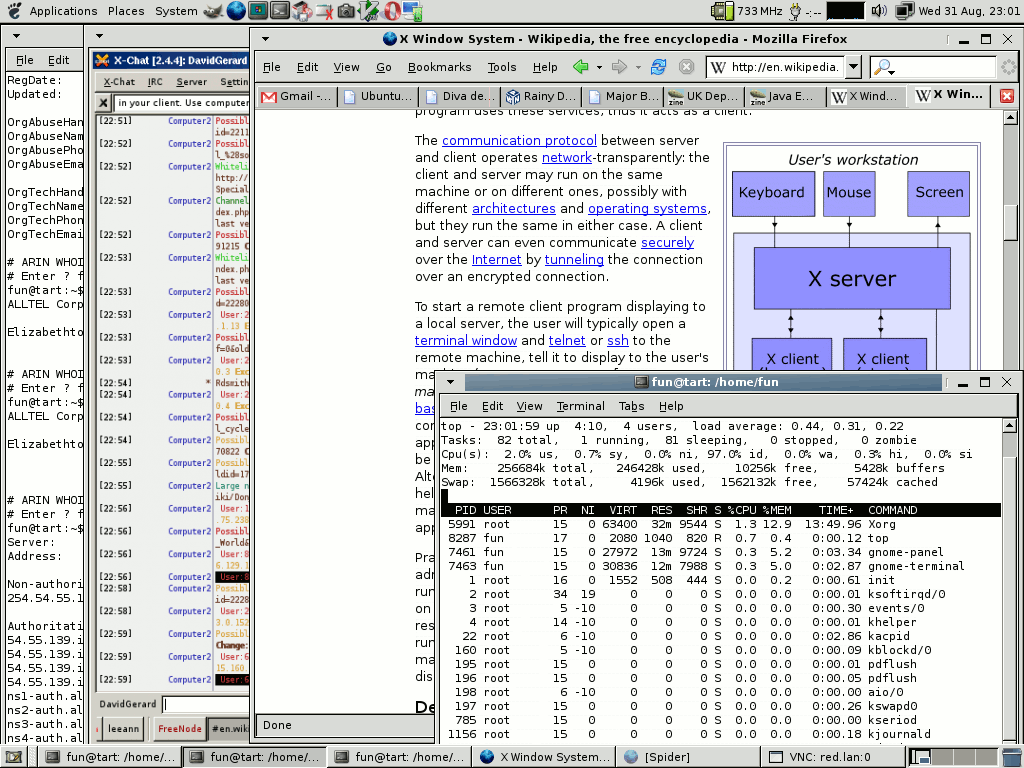
Task: Reload the Wikipedia page in Firefox
Action: [x=658, y=67]
